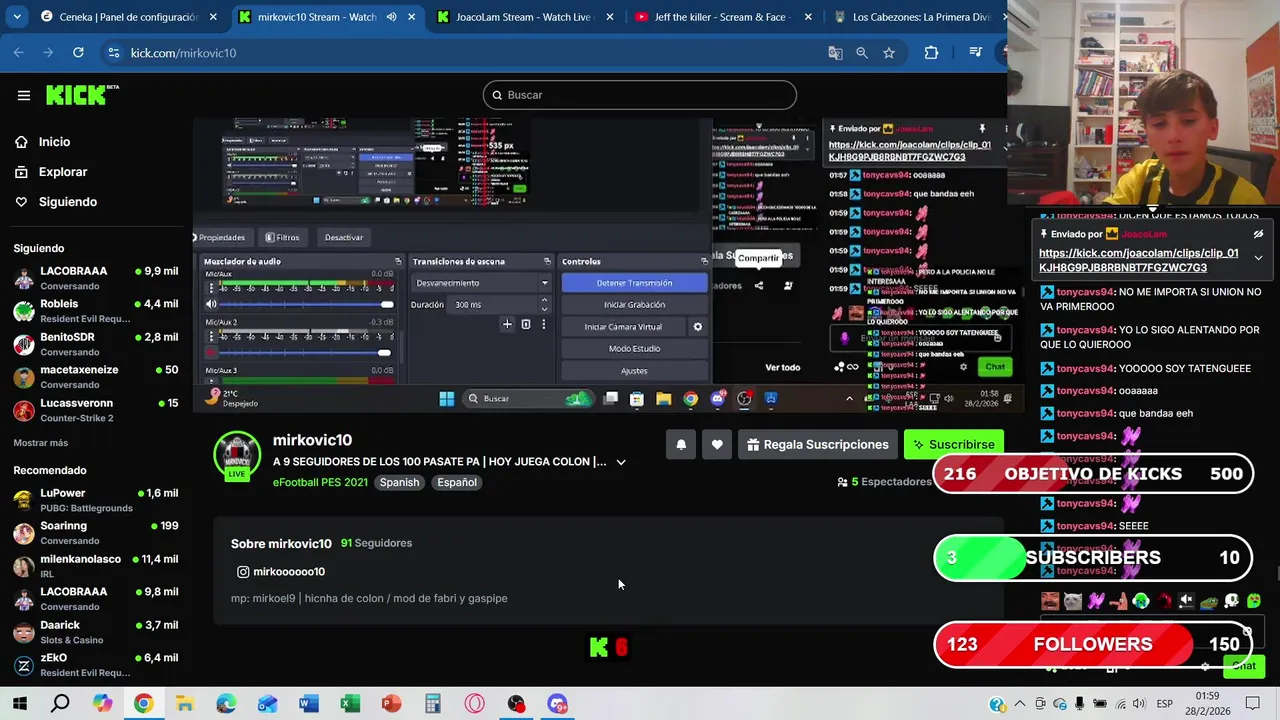Switch to OBS Studio on the taskbar
Image resolution: width=1280 pixels, height=720 pixels.
(x=516, y=704)
